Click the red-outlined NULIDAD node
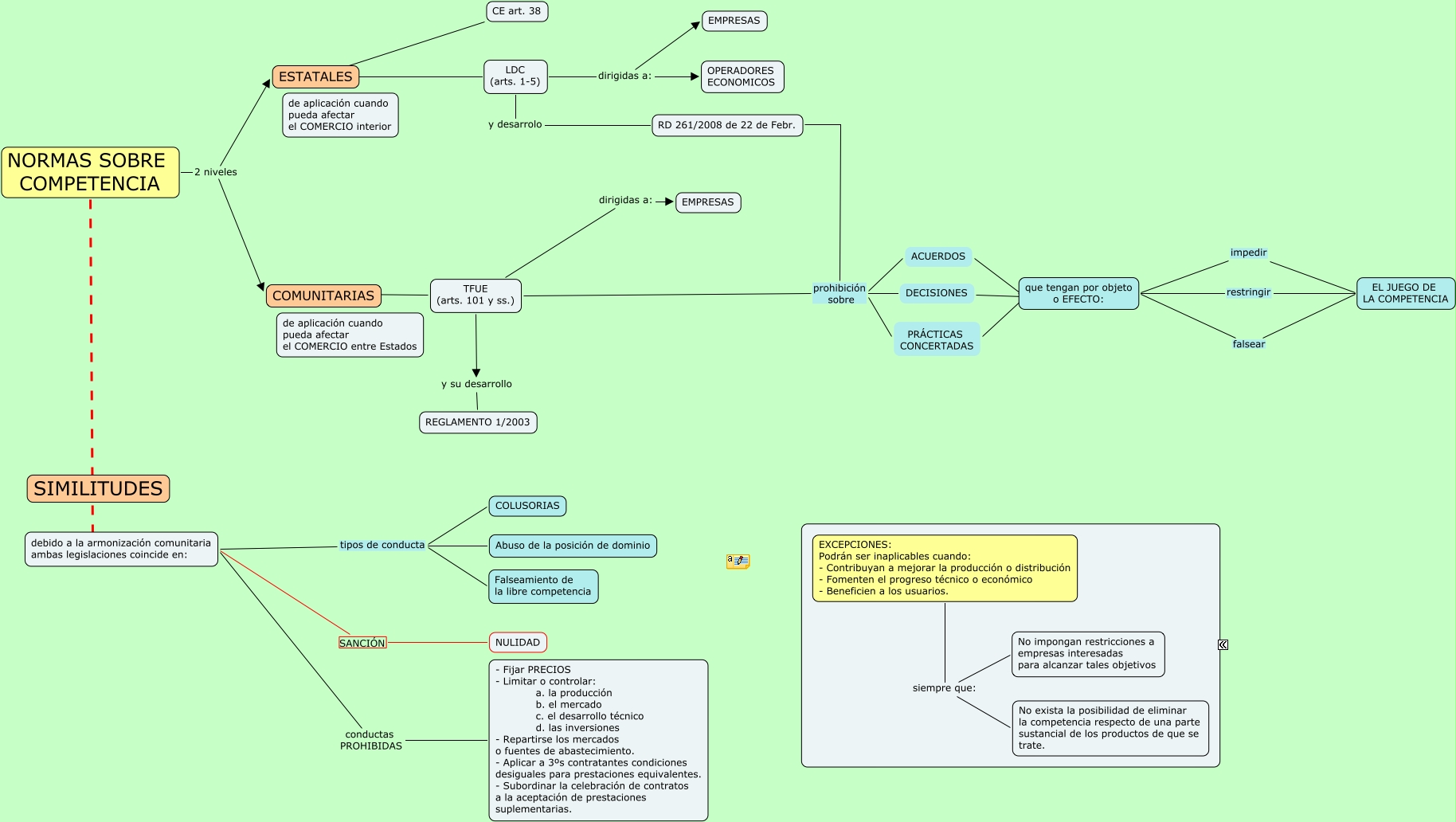Screen dimensions: 1456x822 tap(518, 642)
